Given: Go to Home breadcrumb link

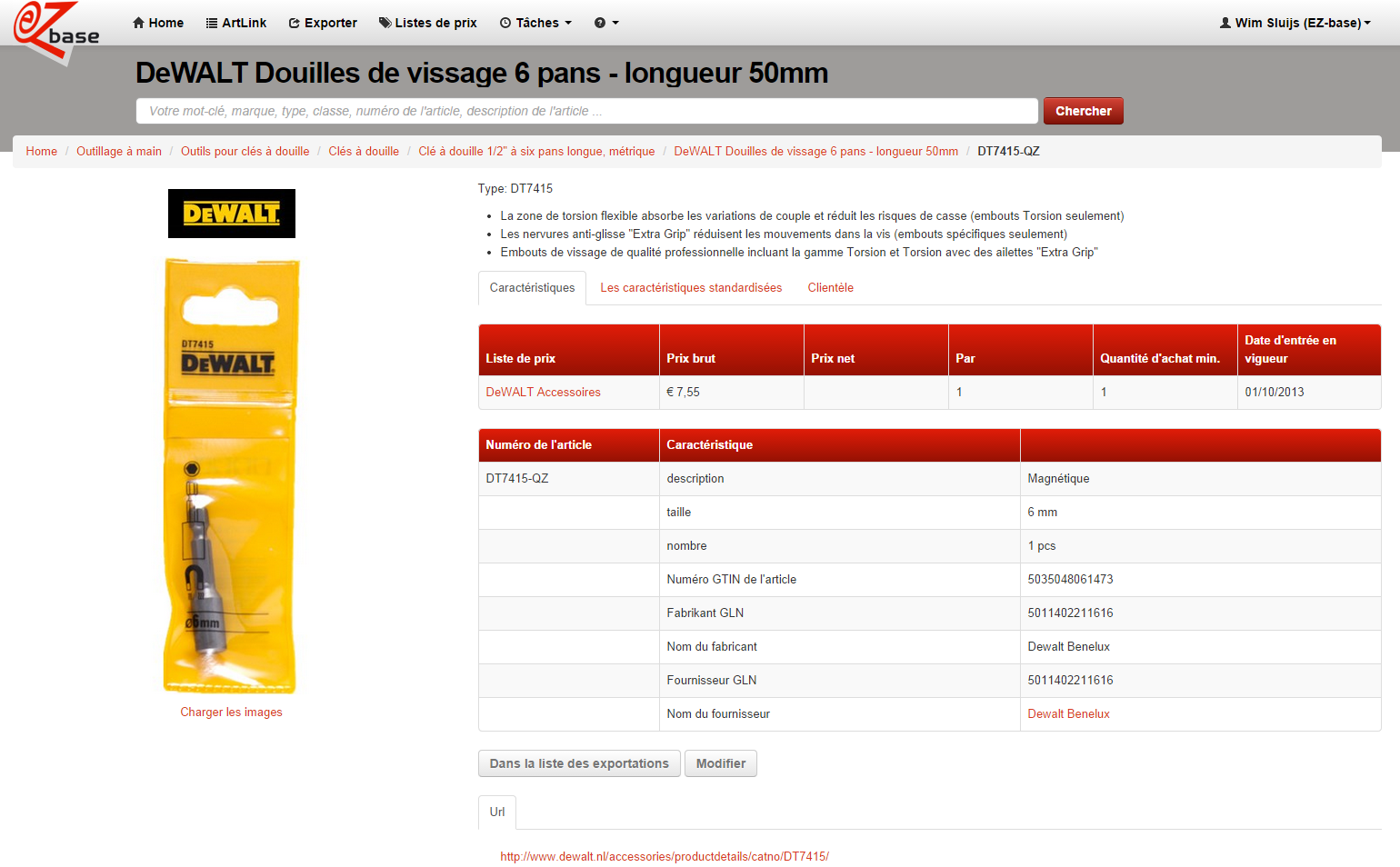Looking at the screenshot, I should pos(42,152).
